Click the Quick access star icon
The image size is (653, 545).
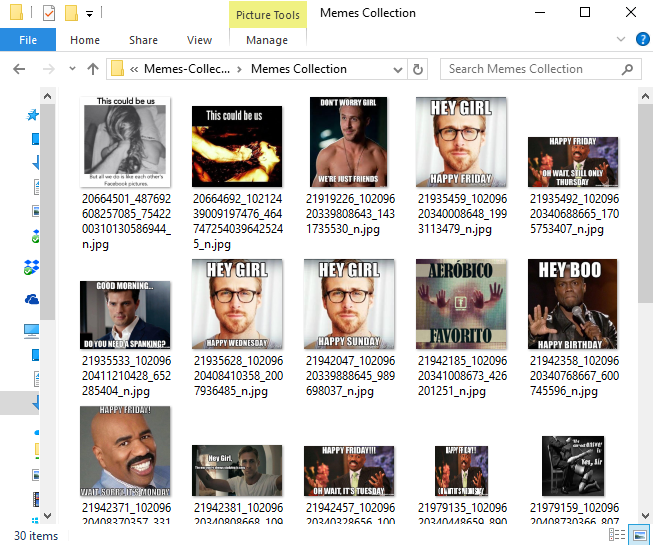coord(32,115)
